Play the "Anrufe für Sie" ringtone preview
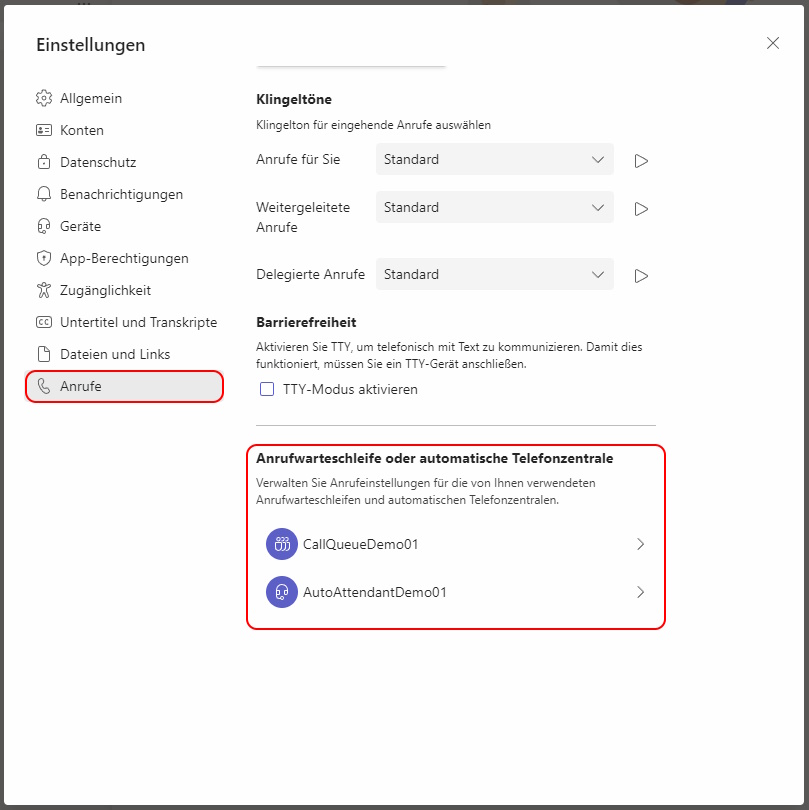 (641, 161)
